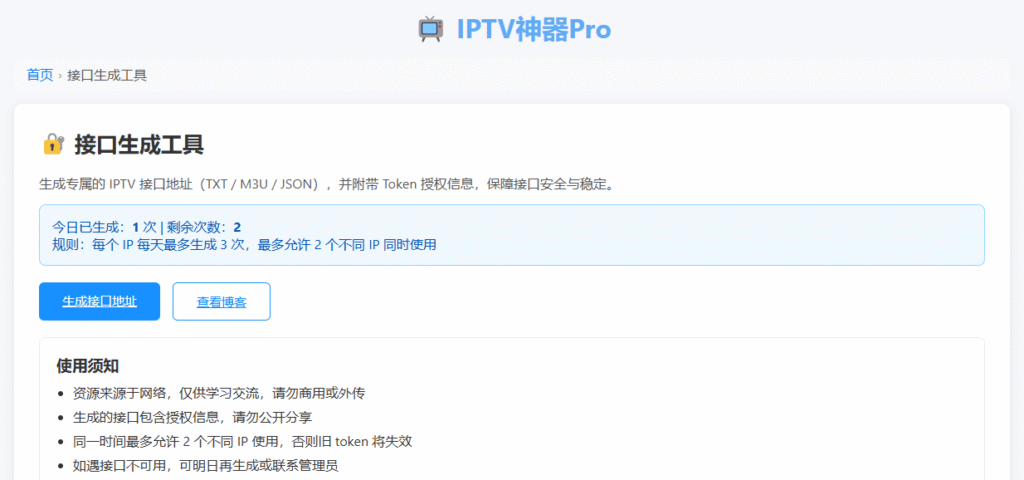This screenshot has height=480, width=1024.
Task: Click the breadcrumb separator arrow
Action: [x=60, y=76]
